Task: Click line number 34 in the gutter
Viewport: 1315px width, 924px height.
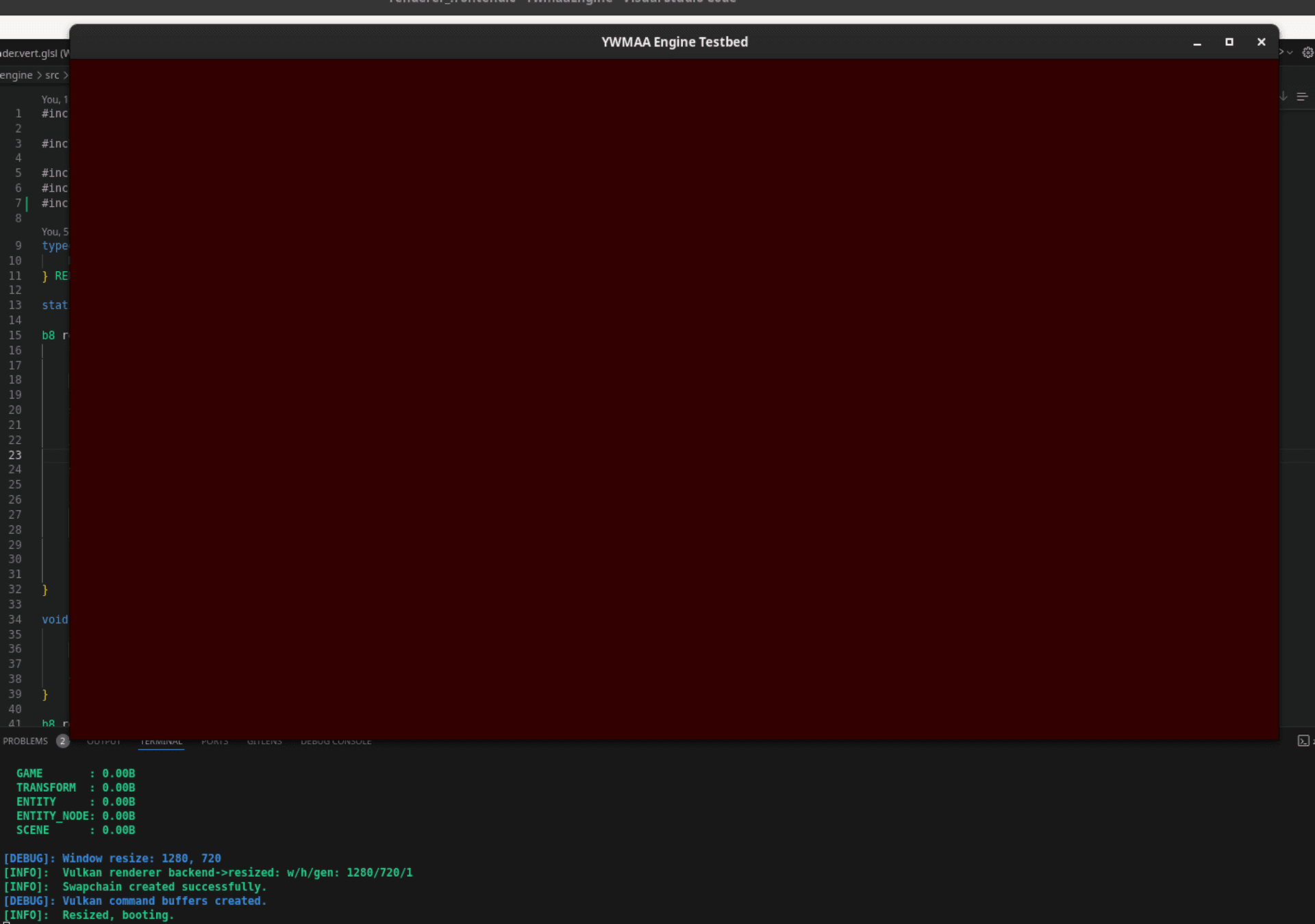Action: click(15, 620)
